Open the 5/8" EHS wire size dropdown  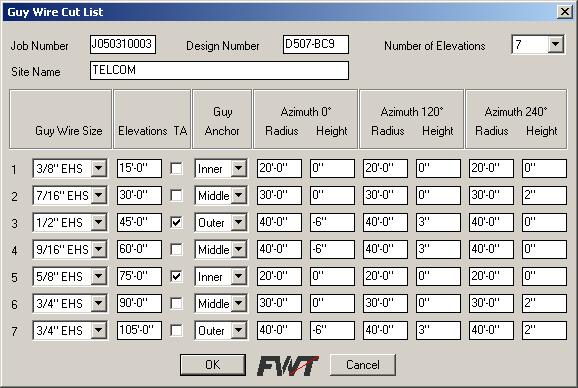pyautogui.click(x=98, y=276)
